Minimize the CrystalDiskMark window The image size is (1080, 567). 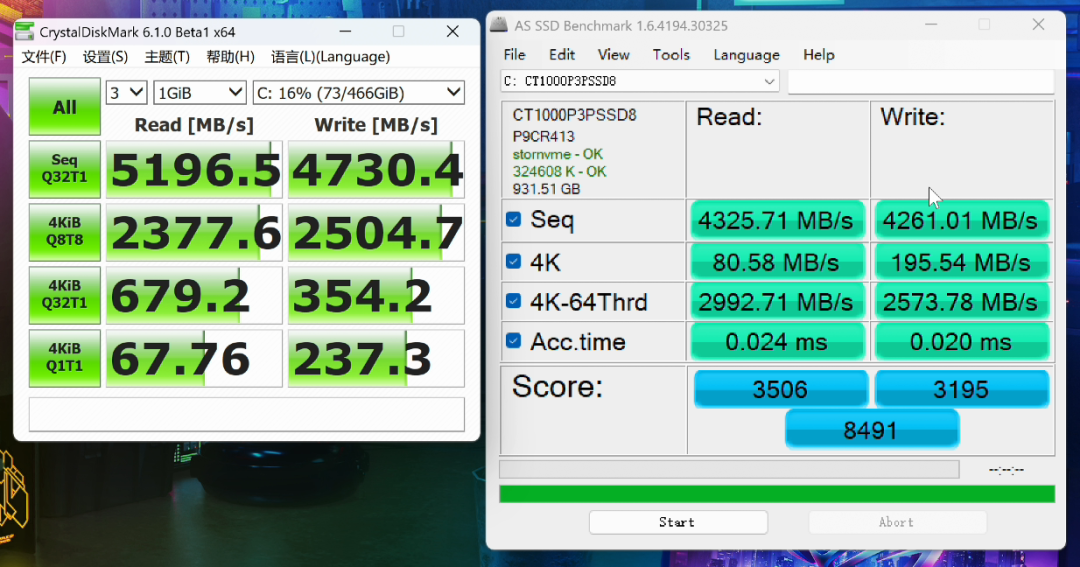point(345,32)
